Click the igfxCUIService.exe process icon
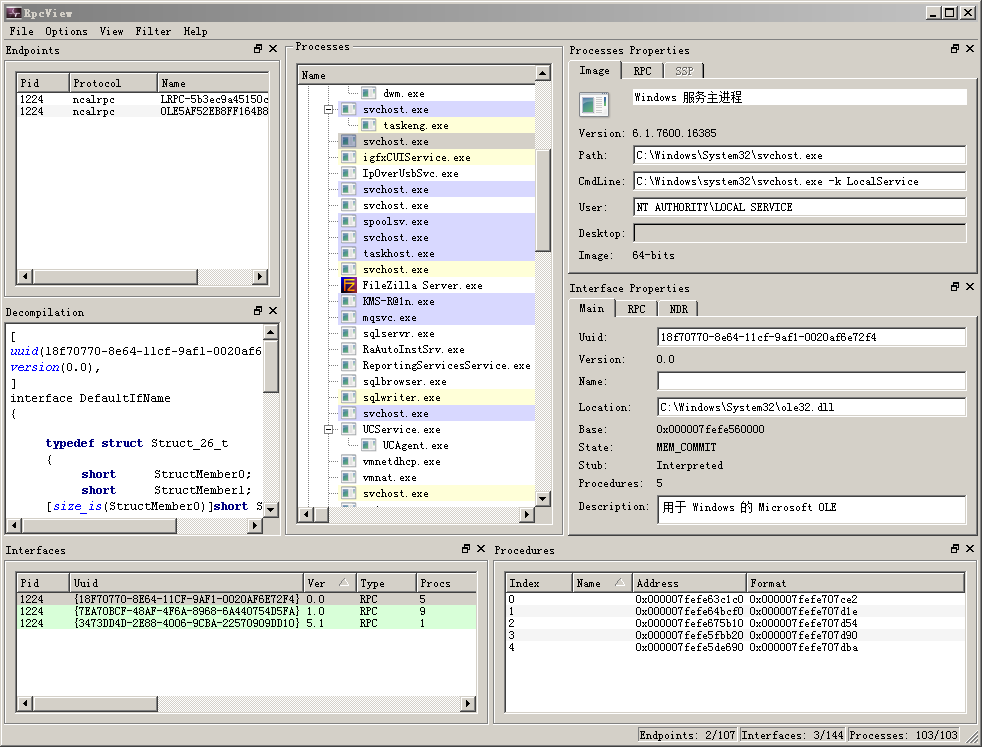This screenshot has height=747, width=982. (x=348, y=157)
